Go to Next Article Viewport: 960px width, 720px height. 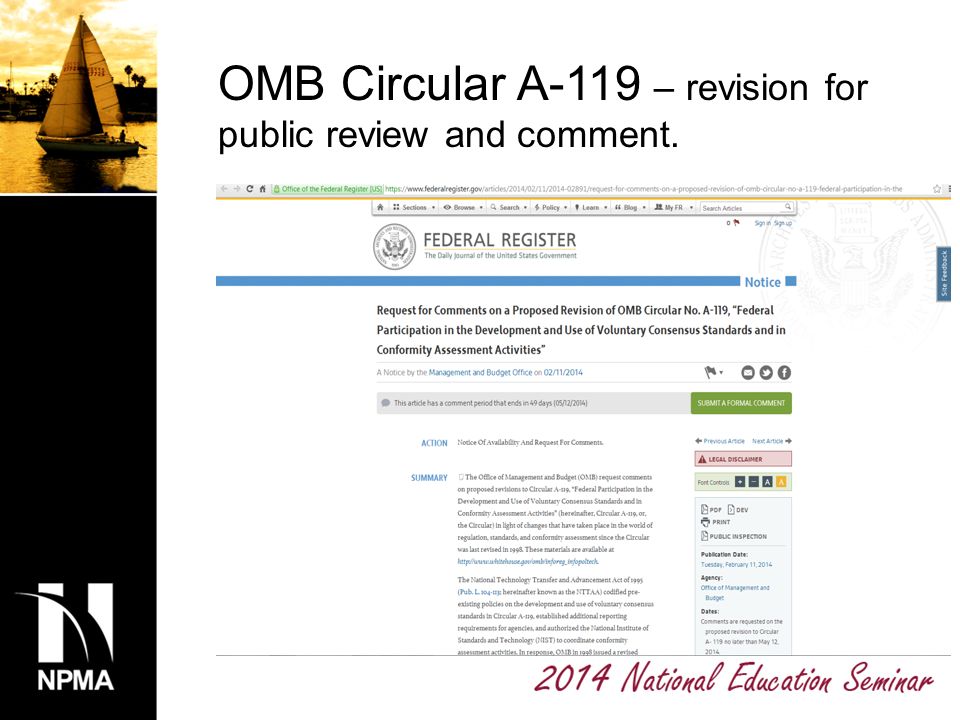tap(771, 441)
